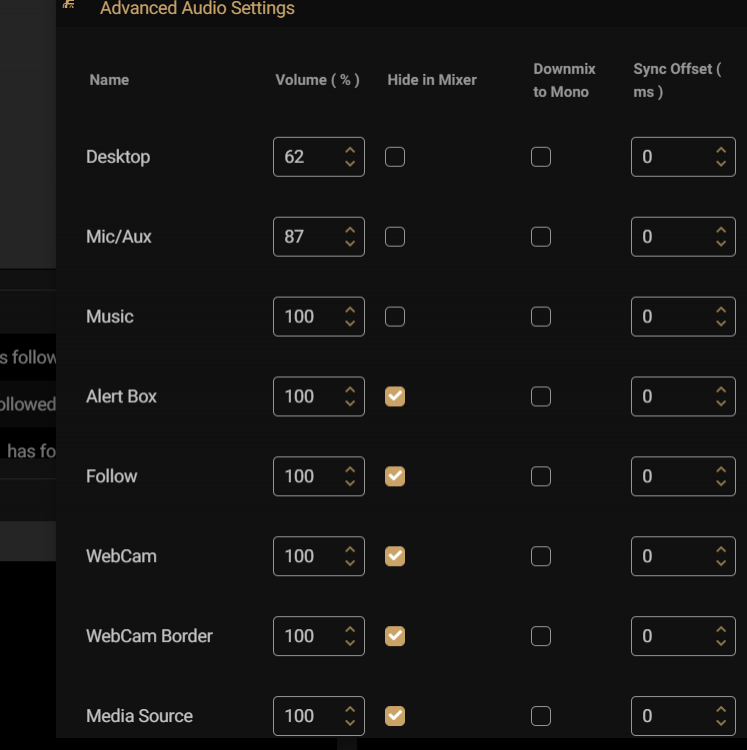Select the Mic/Aux source name
Screen dimensions: 747x750
click(x=119, y=237)
